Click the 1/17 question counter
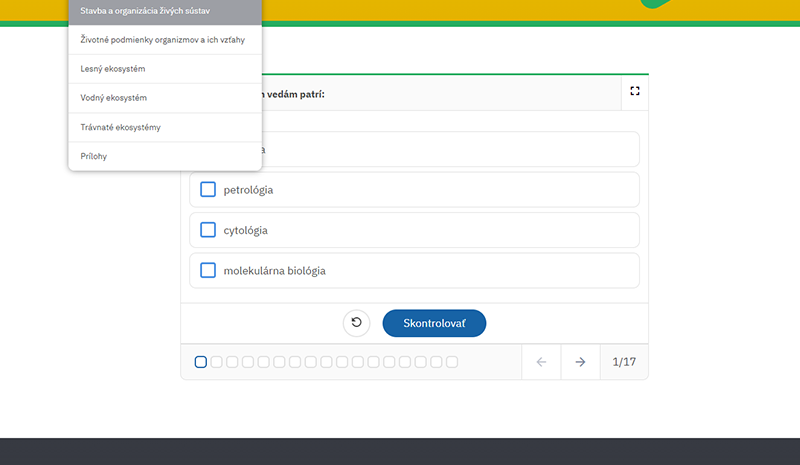The width and height of the screenshot is (800, 465). click(x=624, y=362)
